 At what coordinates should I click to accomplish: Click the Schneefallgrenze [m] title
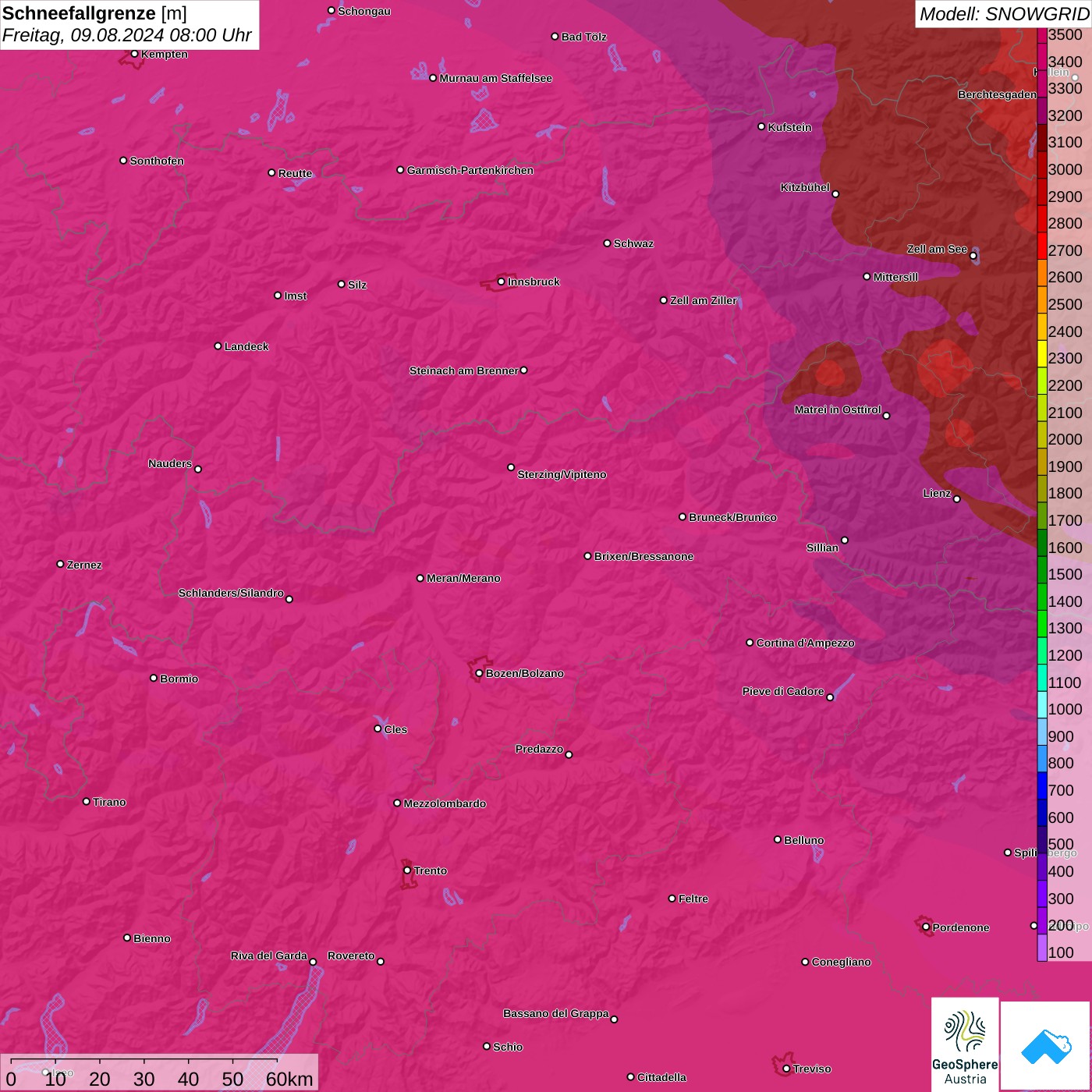94,13
